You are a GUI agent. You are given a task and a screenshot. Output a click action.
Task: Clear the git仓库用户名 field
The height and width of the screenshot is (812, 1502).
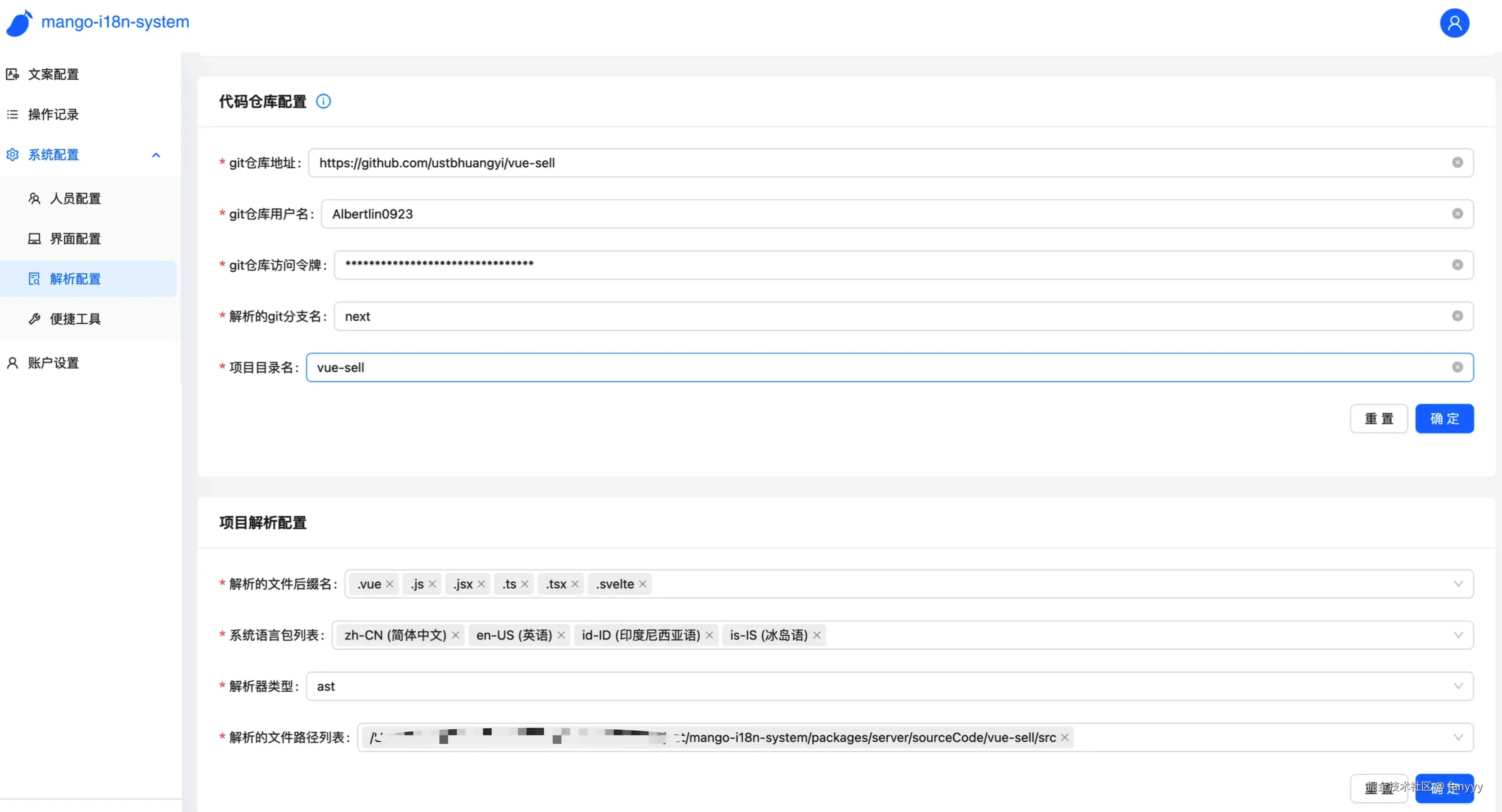pyautogui.click(x=1457, y=214)
